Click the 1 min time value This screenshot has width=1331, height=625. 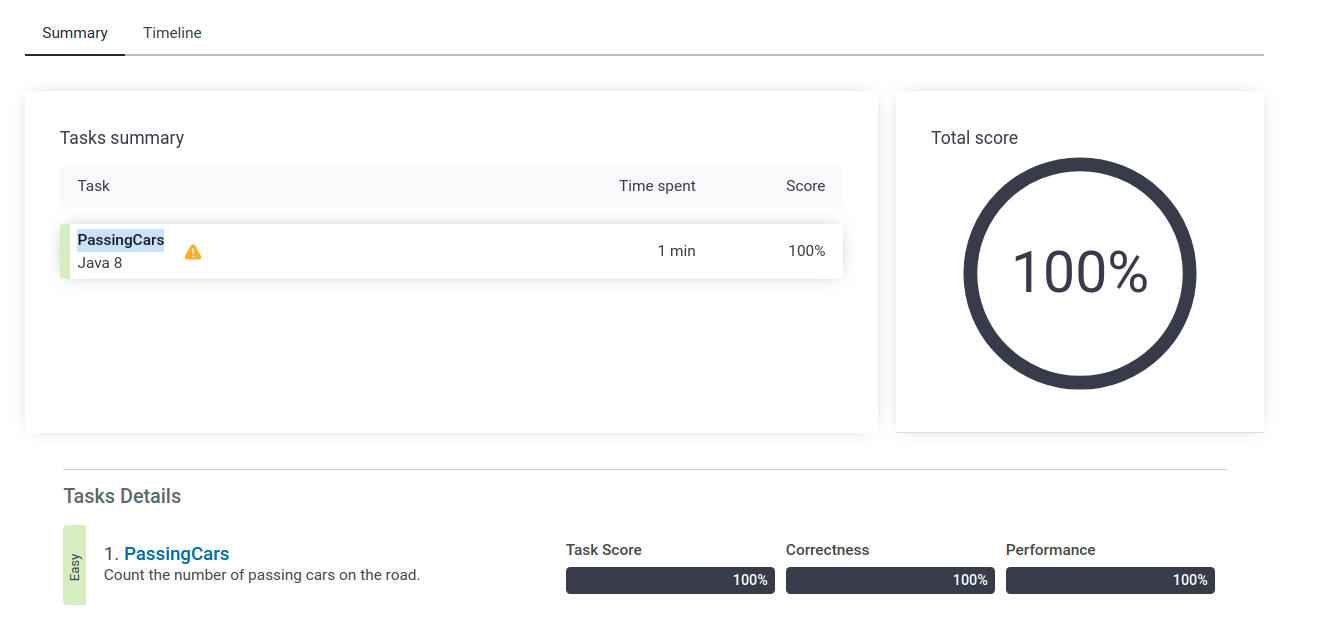click(x=677, y=251)
